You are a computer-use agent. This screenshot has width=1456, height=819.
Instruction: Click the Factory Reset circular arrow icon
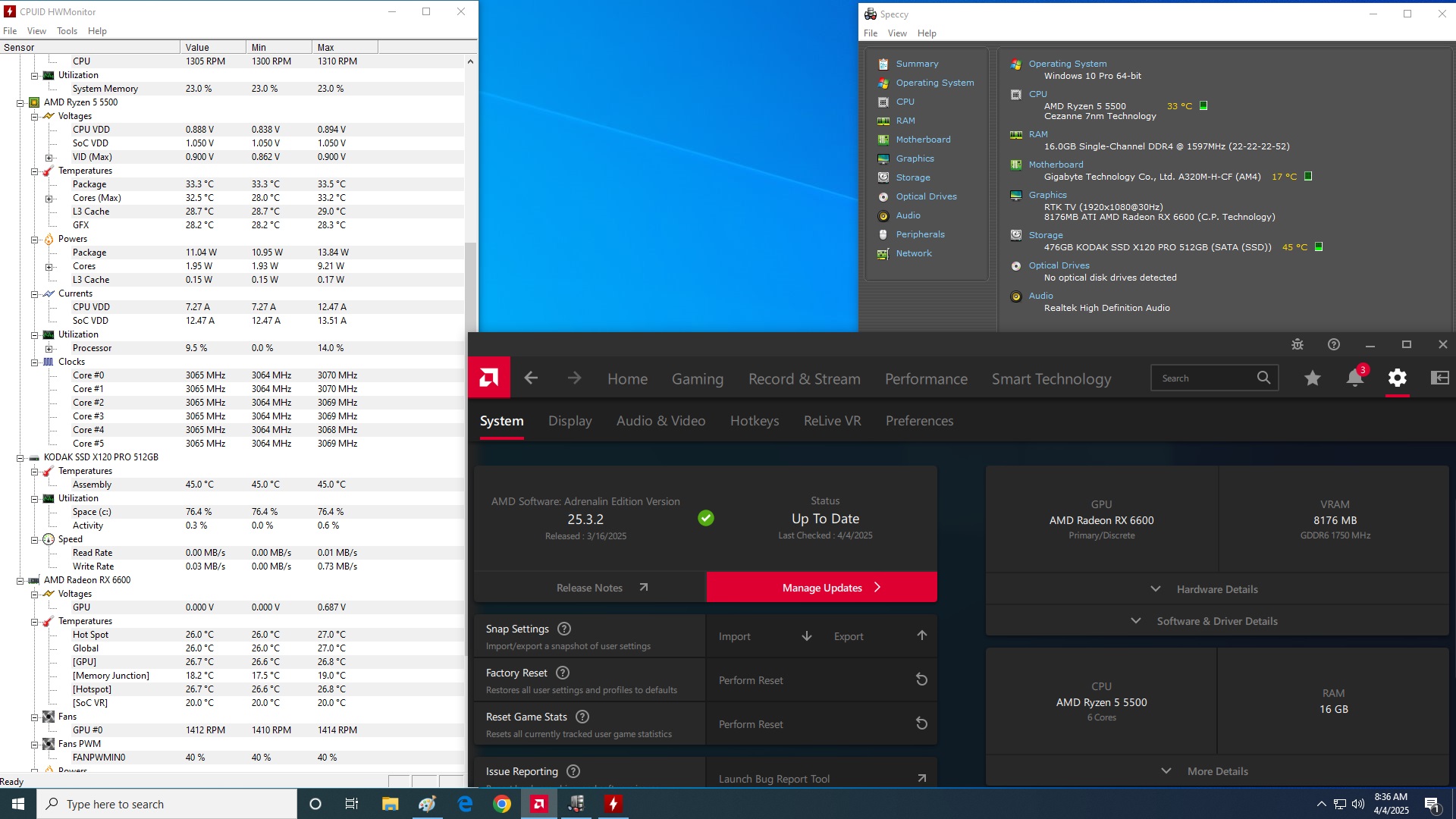921,679
